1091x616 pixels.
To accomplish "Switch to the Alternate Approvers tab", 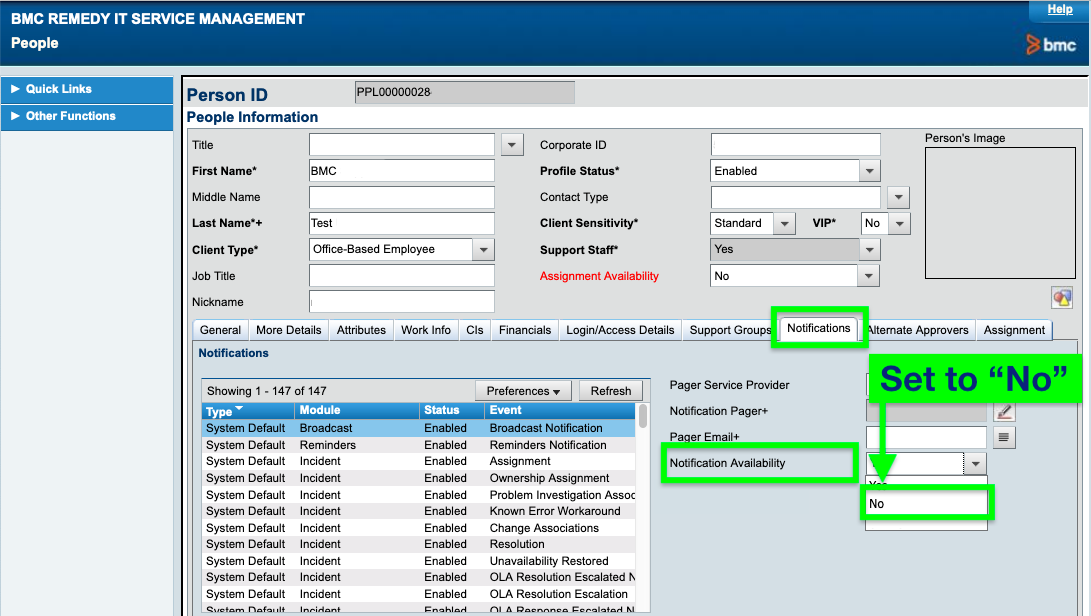I will [918, 330].
